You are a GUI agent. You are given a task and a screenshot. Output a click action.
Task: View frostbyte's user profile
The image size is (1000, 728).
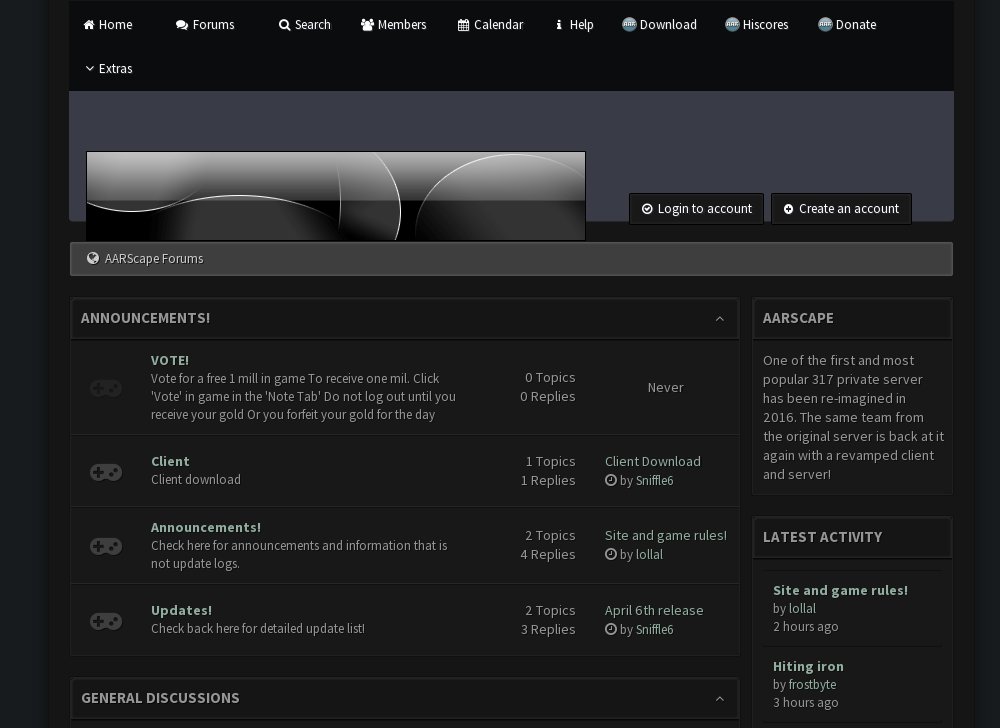tap(812, 684)
